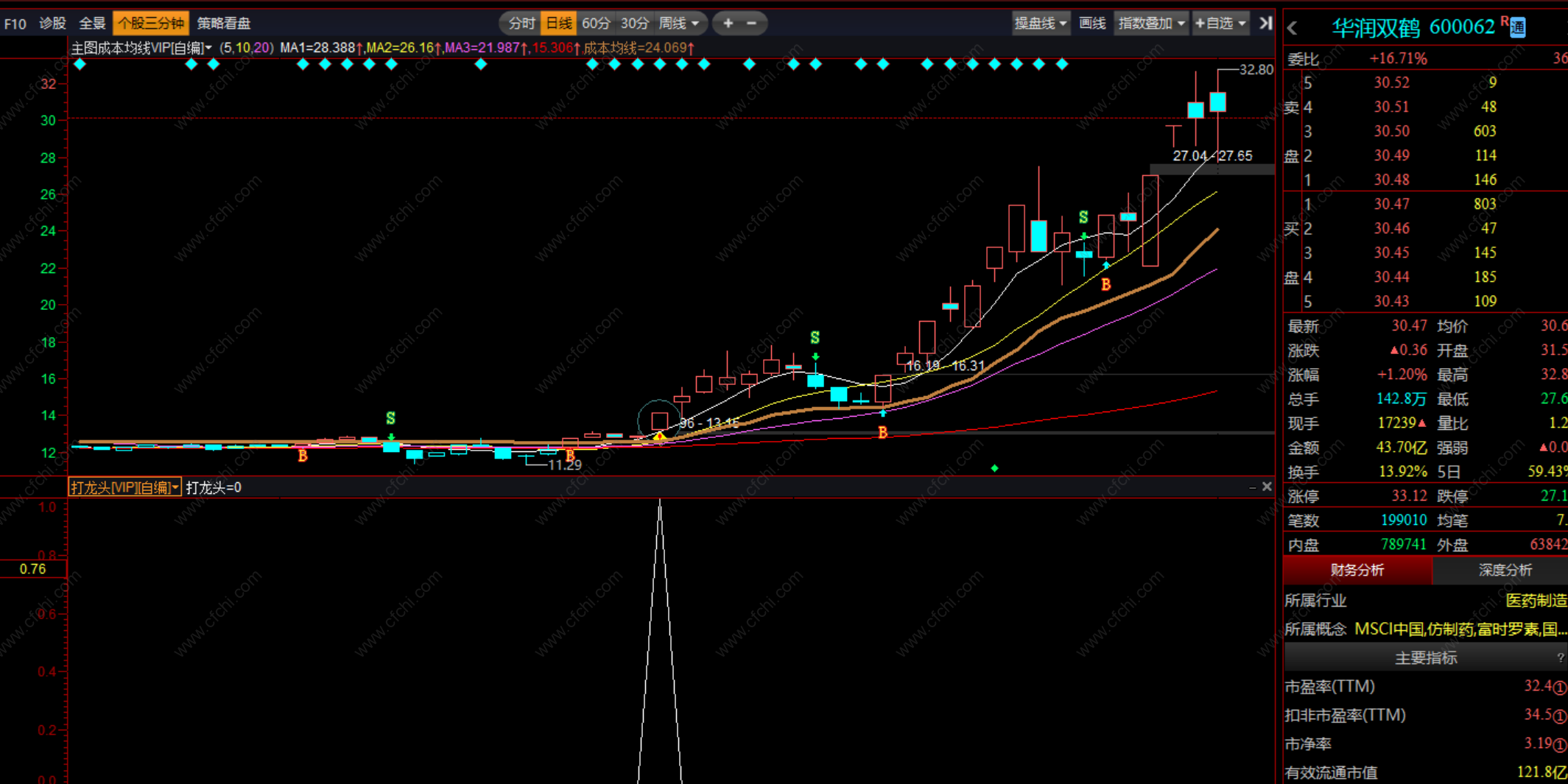Zoom out chart with minus button

click(751, 24)
